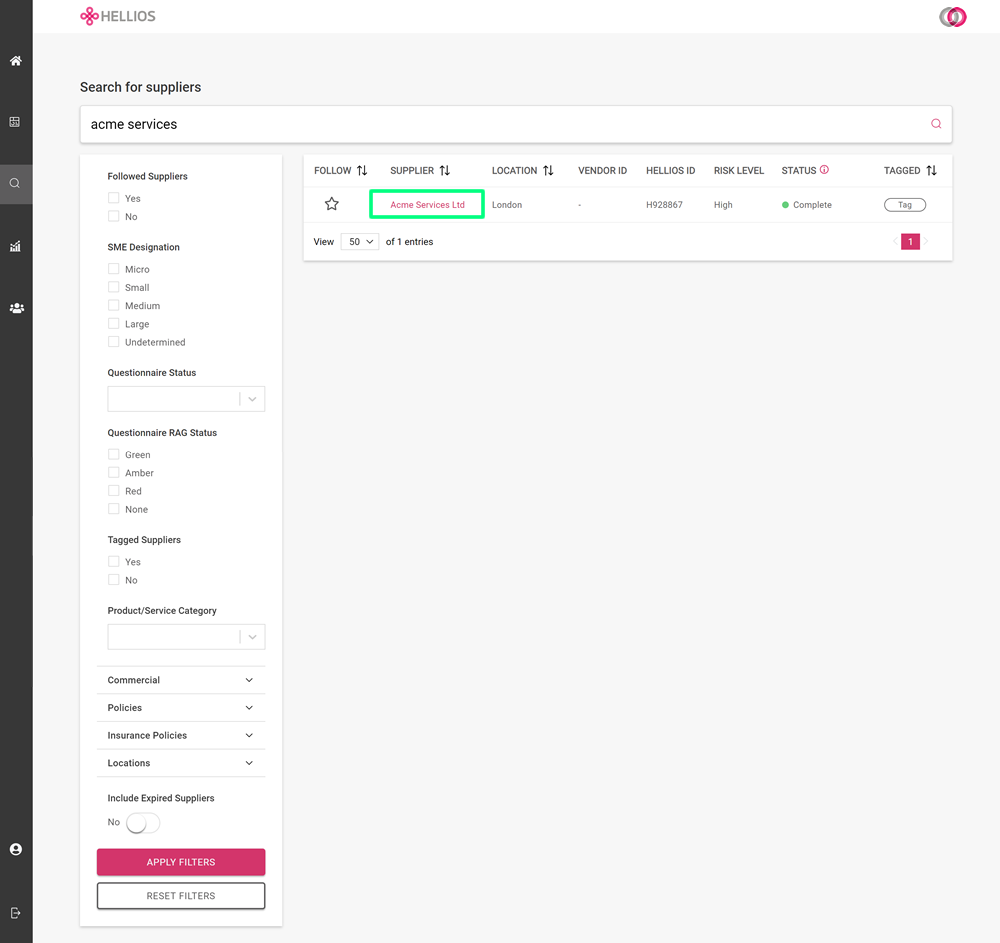Click the APPLY FILTERS button

180,861
